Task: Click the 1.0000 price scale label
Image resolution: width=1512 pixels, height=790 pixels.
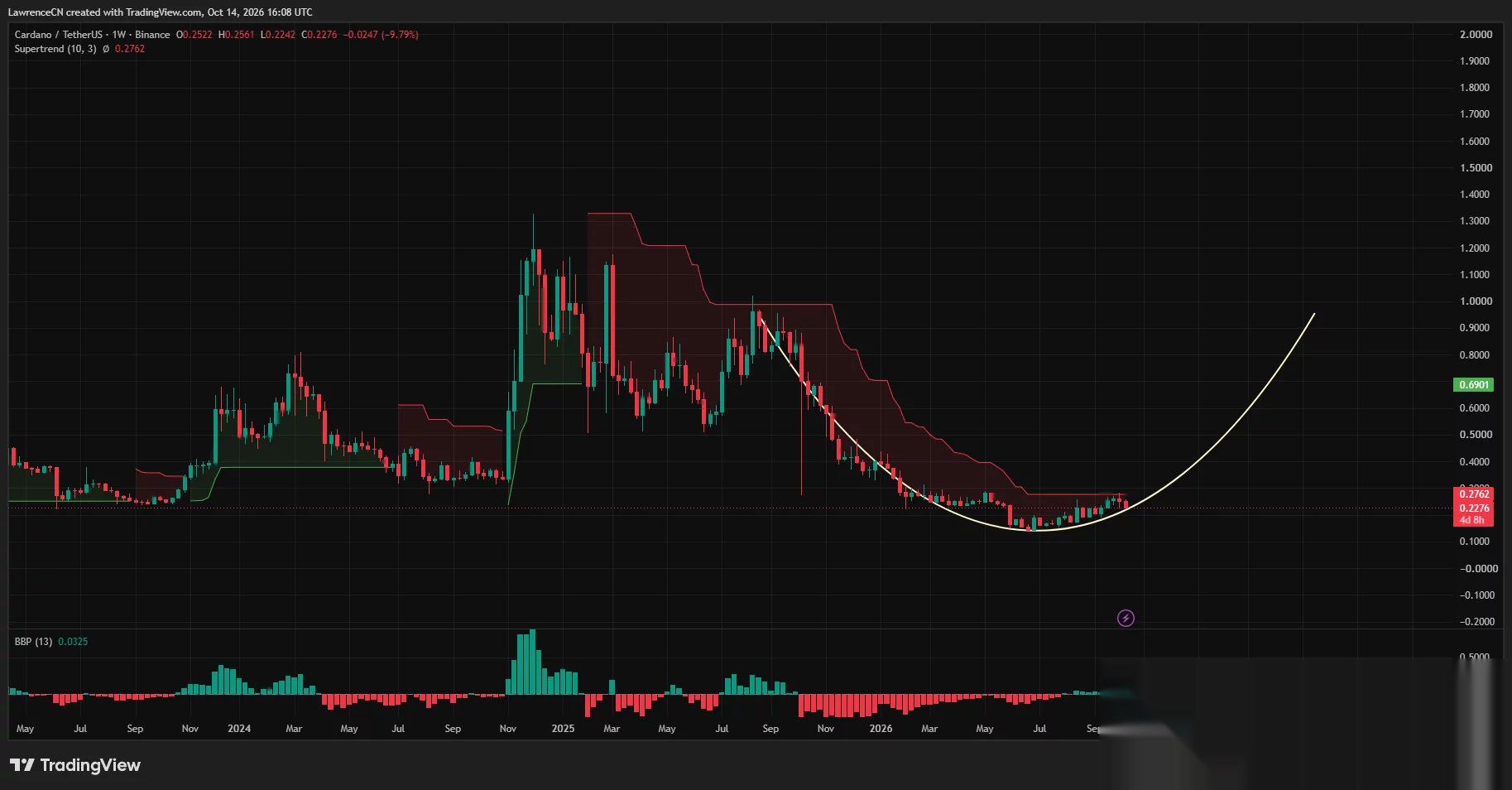Action: pos(1476,301)
